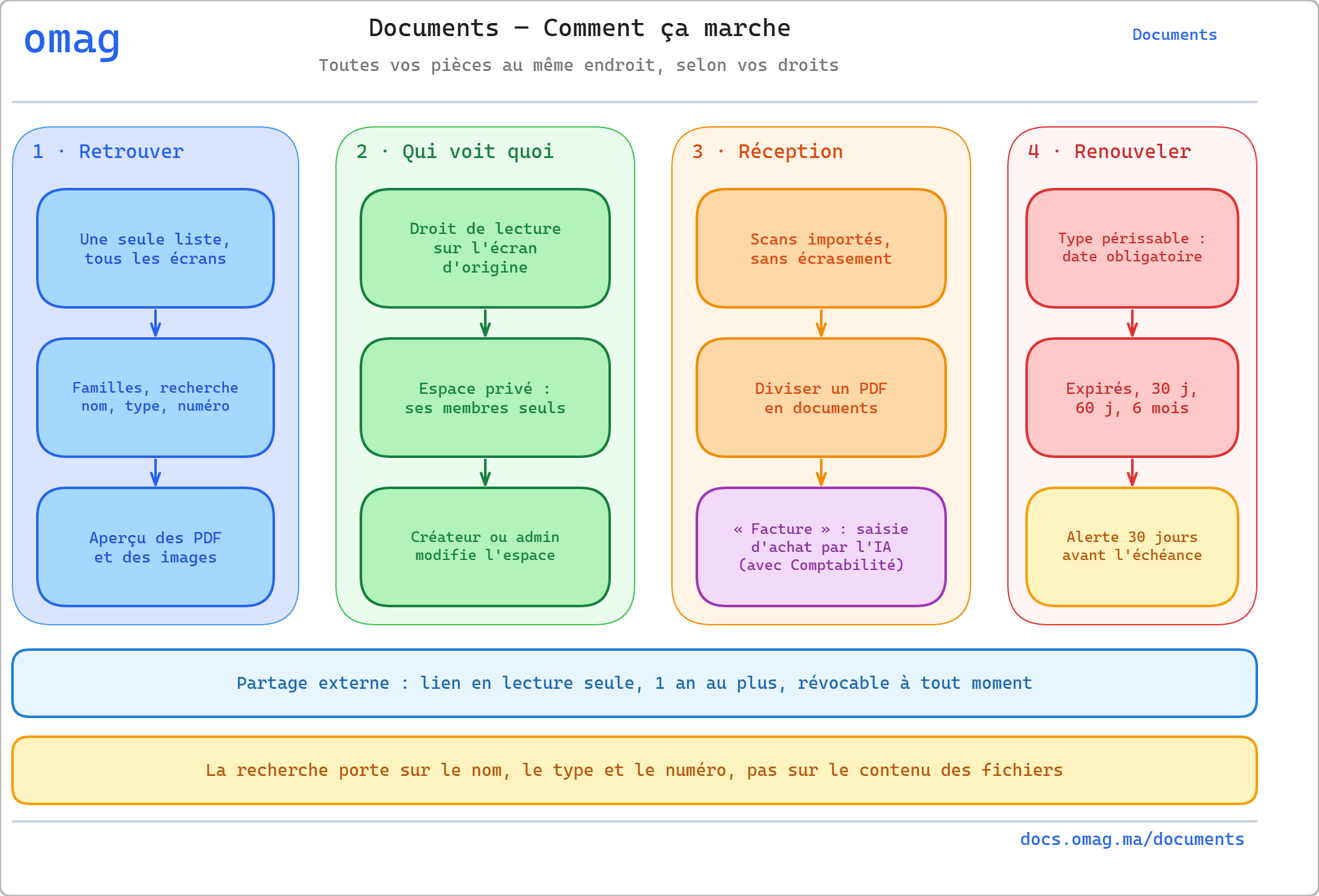Select the 'Documents — Comment ça marche' title
The width and height of the screenshot is (1319, 896).
579,29
